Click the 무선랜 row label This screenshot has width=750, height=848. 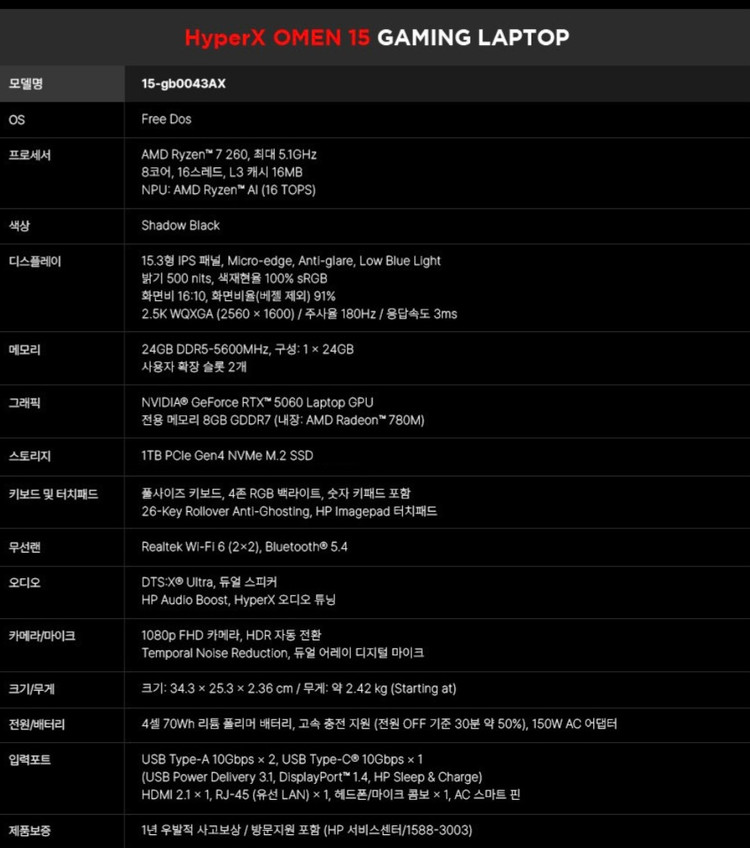(24, 547)
